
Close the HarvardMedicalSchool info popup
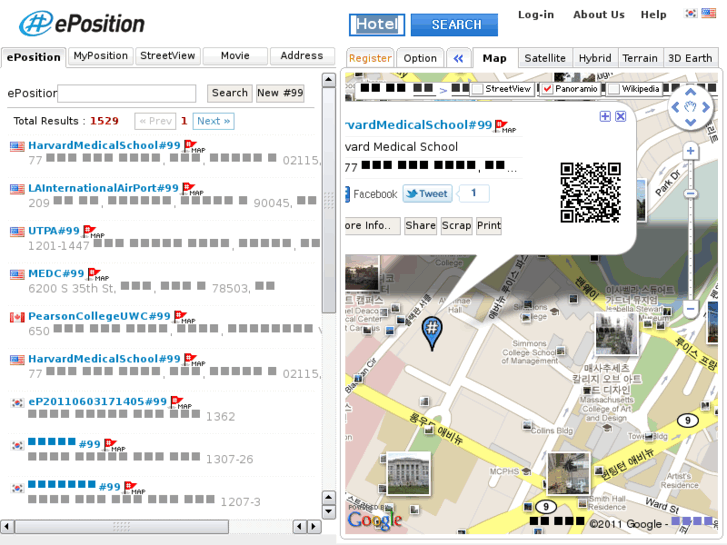point(620,117)
